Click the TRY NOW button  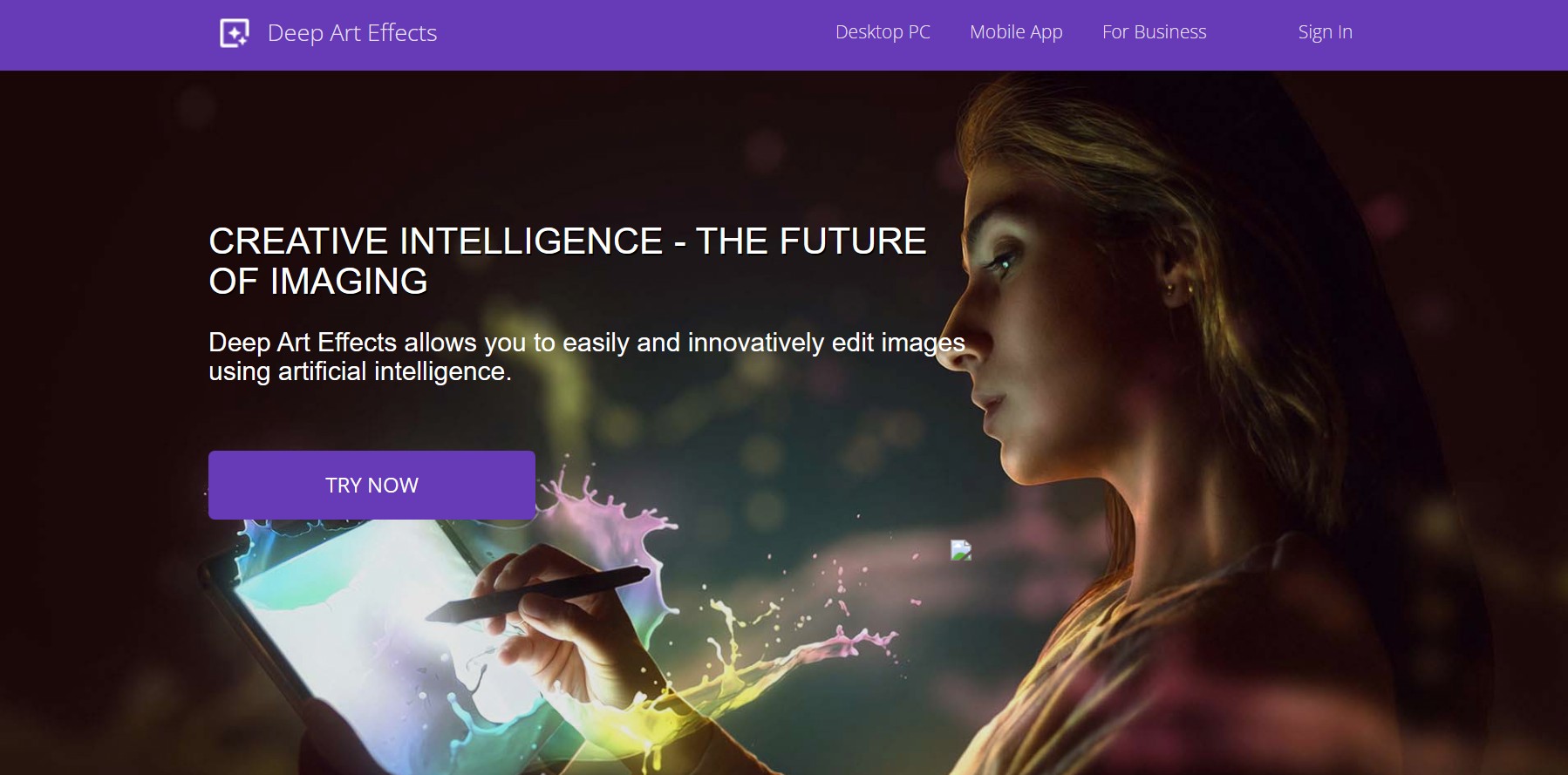pos(372,485)
